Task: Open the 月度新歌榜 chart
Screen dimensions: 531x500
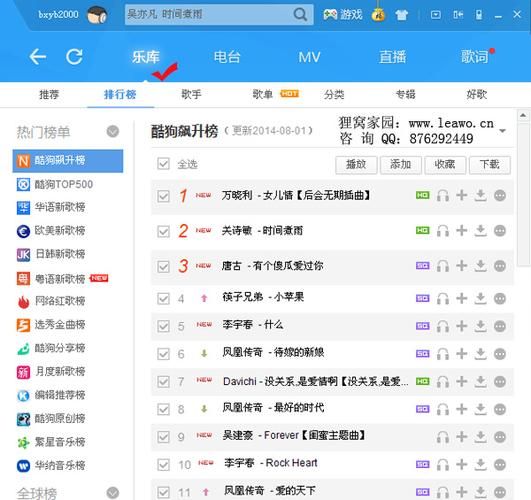Action: pyautogui.click(x=60, y=372)
